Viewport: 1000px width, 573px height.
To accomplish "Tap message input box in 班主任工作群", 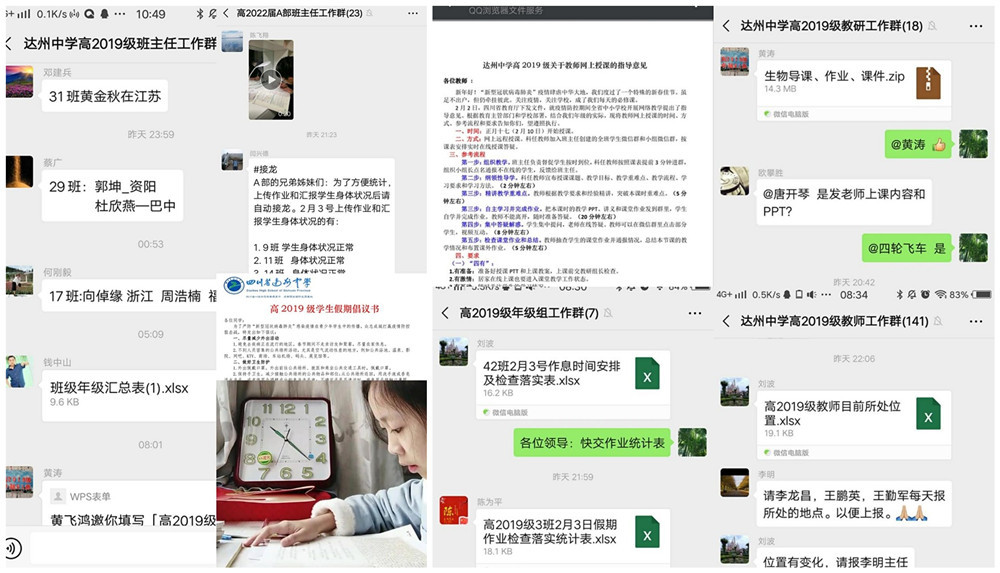I will tap(123, 547).
